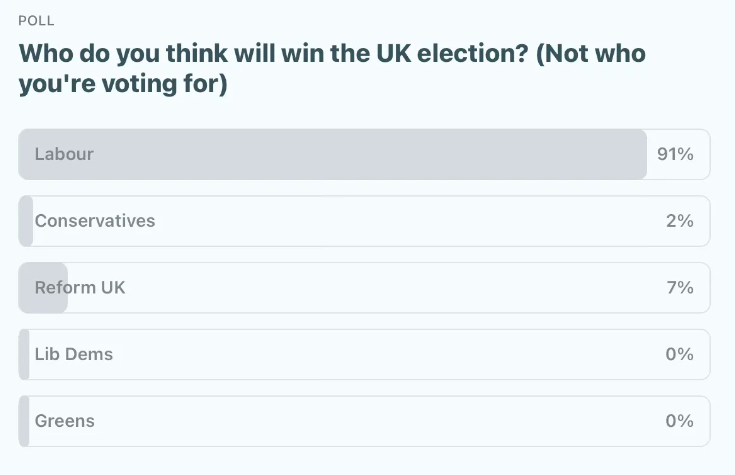Select the Conservatives poll option
The width and height of the screenshot is (735, 475).
point(364,221)
